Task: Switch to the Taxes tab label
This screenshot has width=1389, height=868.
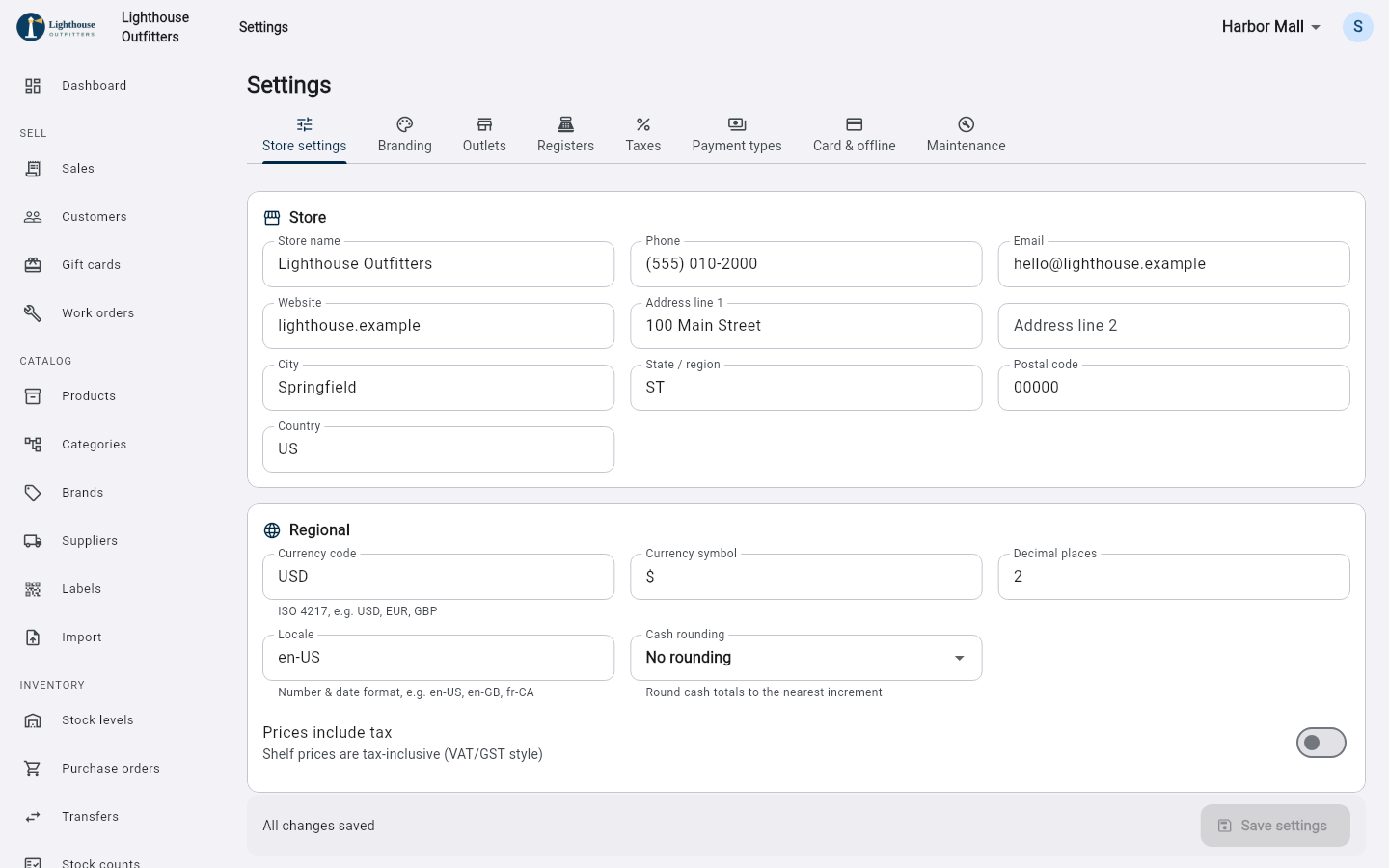Action: [643, 146]
